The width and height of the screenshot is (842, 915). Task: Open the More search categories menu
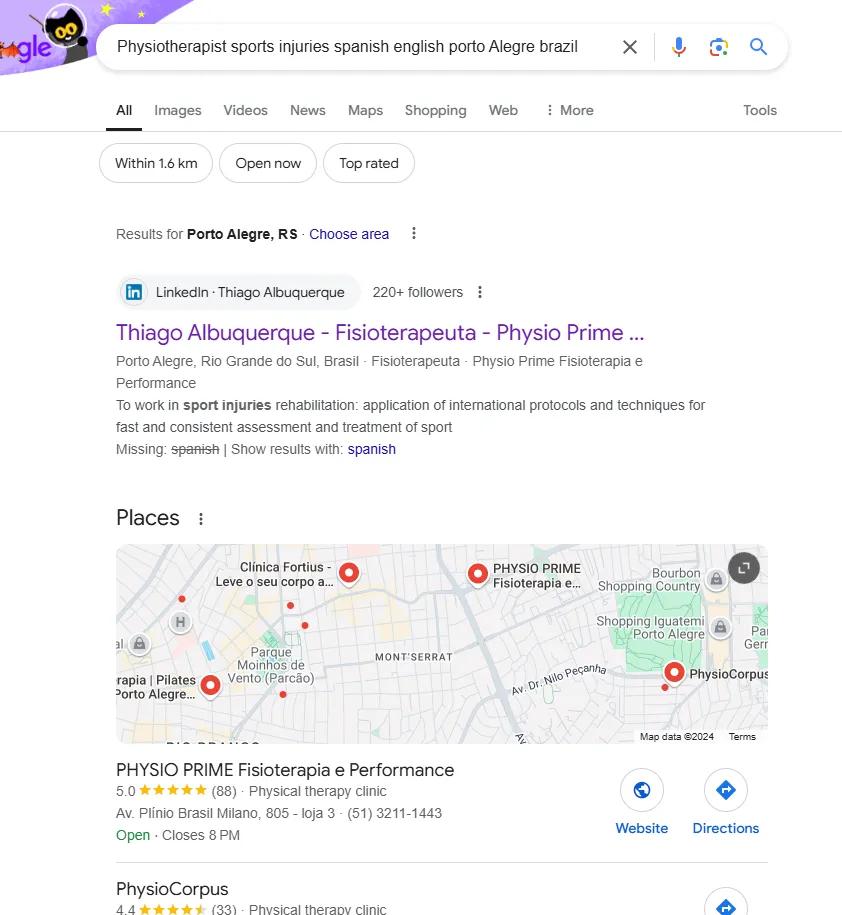[x=570, y=110]
